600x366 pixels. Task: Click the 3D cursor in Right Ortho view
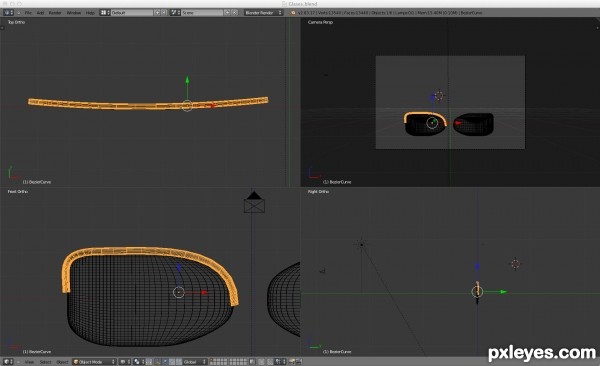click(x=515, y=264)
